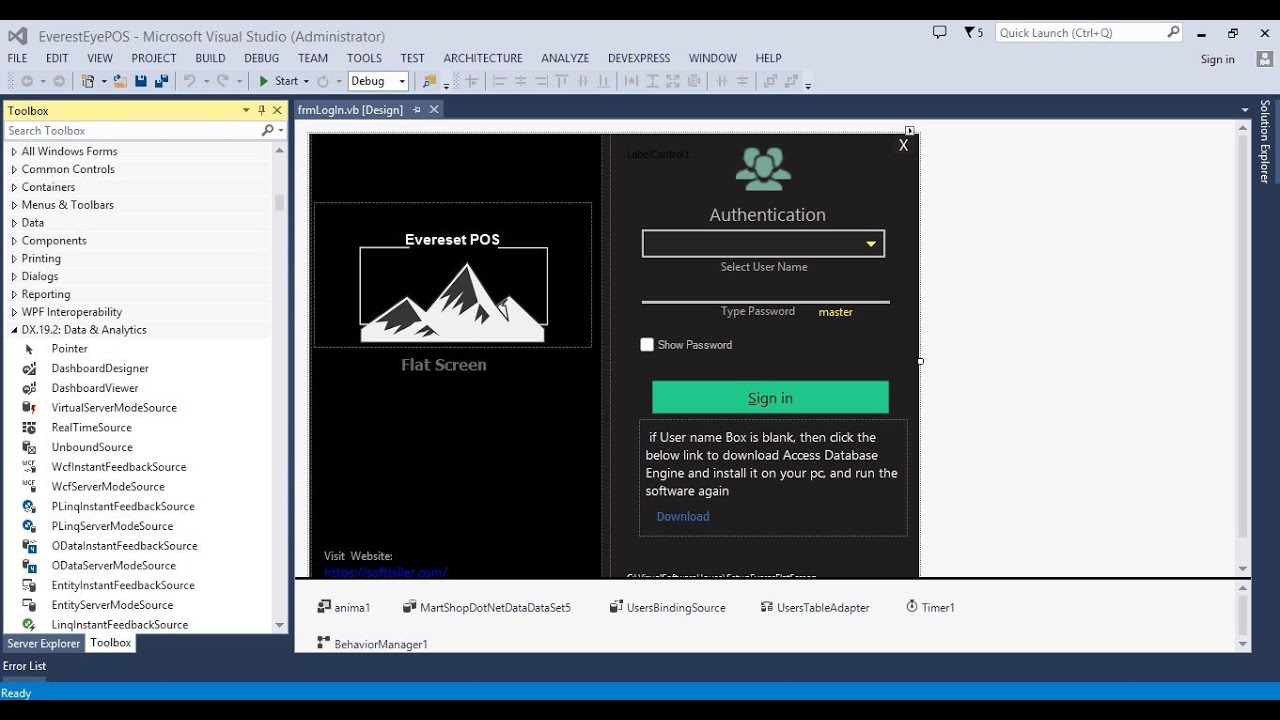Select the Pointer tool in Toolbox

pos(70,348)
